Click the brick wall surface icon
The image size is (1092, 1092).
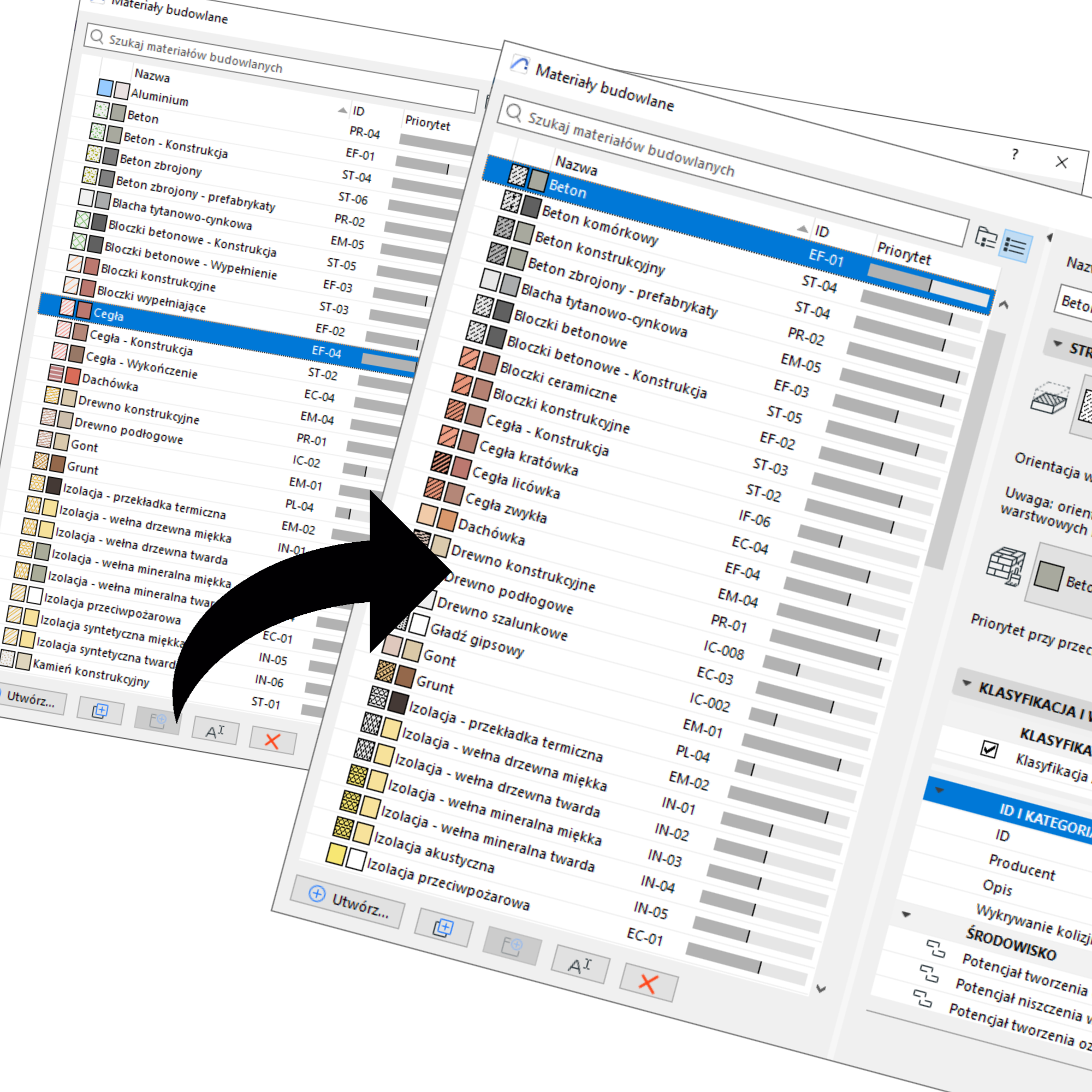point(1006,566)
